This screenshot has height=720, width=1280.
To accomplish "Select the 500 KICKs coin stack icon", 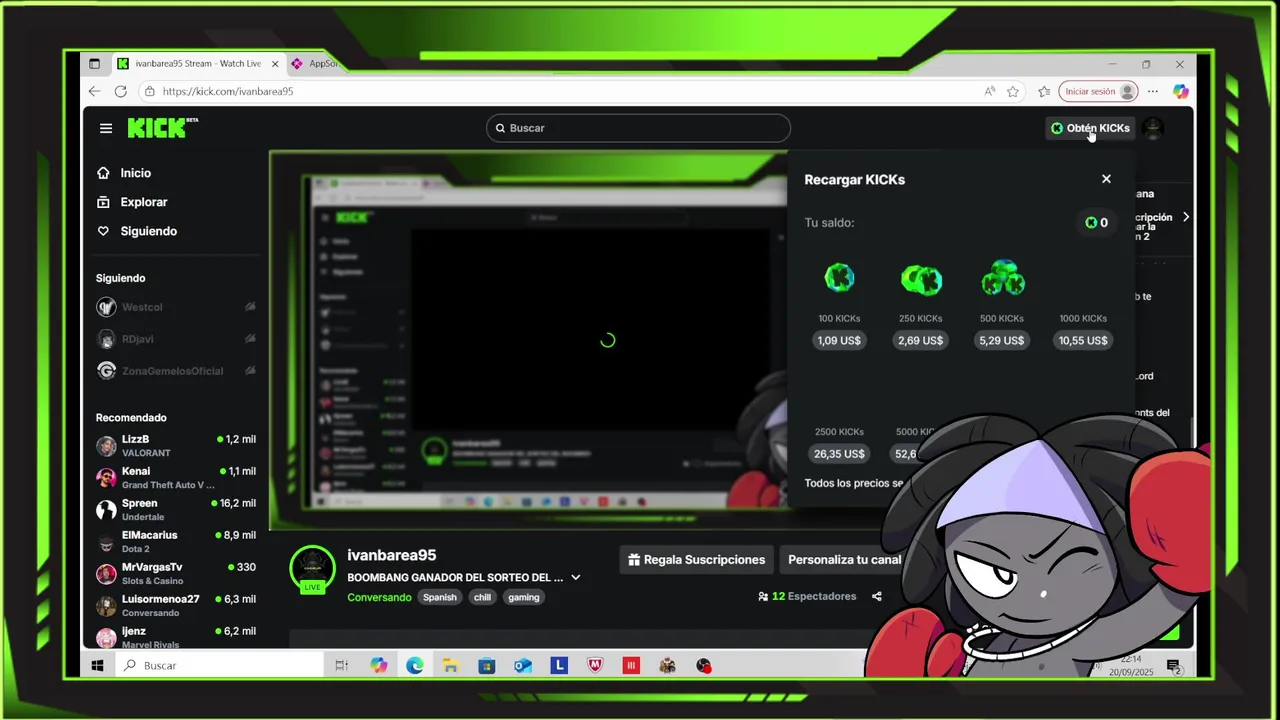I will [1002, 278].
